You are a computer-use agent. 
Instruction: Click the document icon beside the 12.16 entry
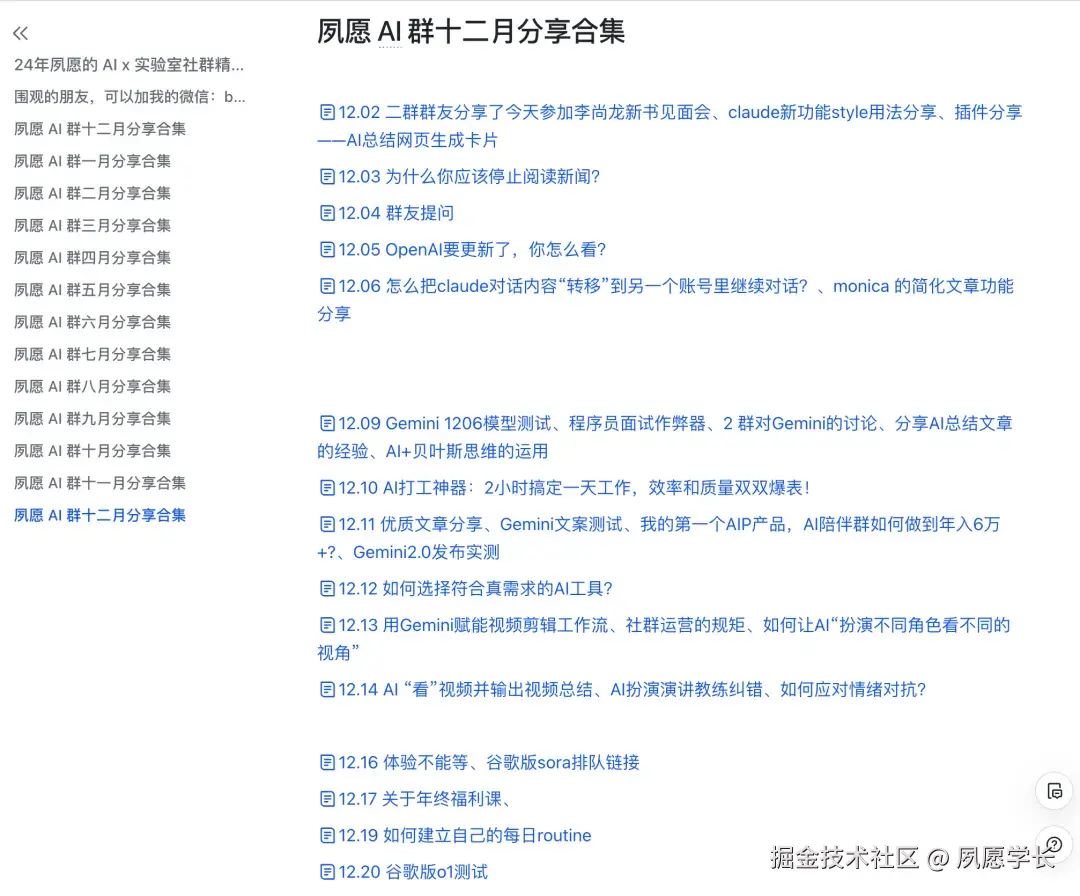(327, 762)
